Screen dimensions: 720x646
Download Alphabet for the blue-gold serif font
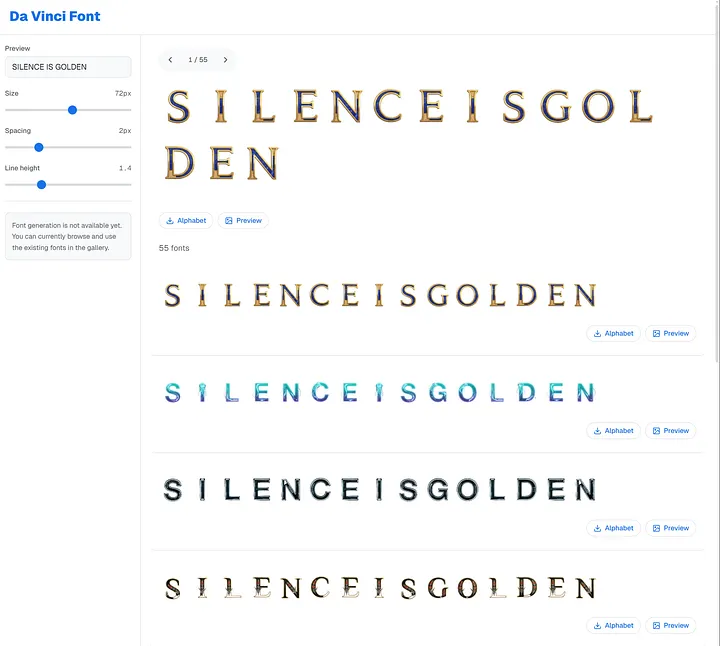click(613, 333)
